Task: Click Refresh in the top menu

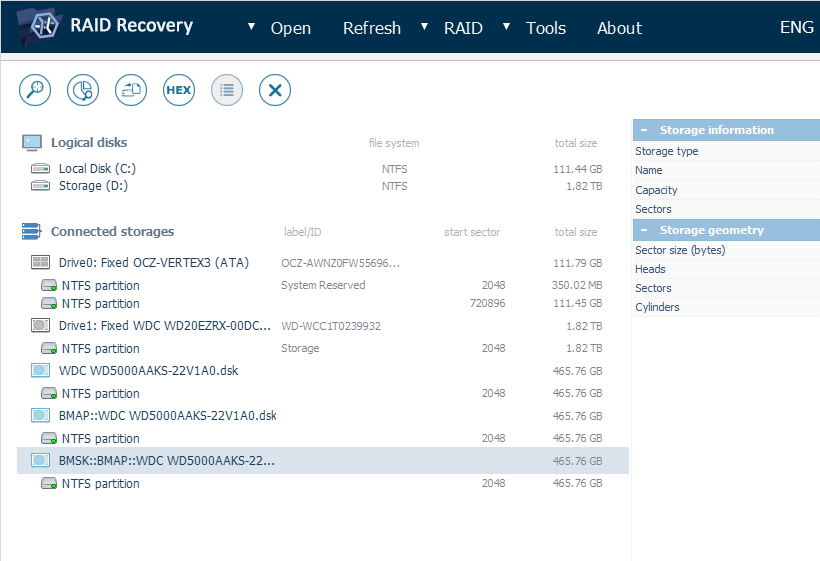Action: click(371, 28)
